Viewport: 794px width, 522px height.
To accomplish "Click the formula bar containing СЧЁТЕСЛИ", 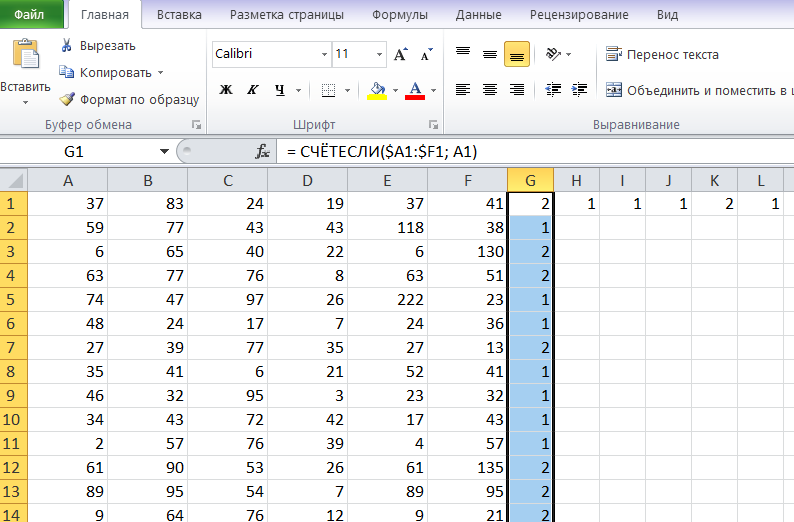I will coord(535,151).
